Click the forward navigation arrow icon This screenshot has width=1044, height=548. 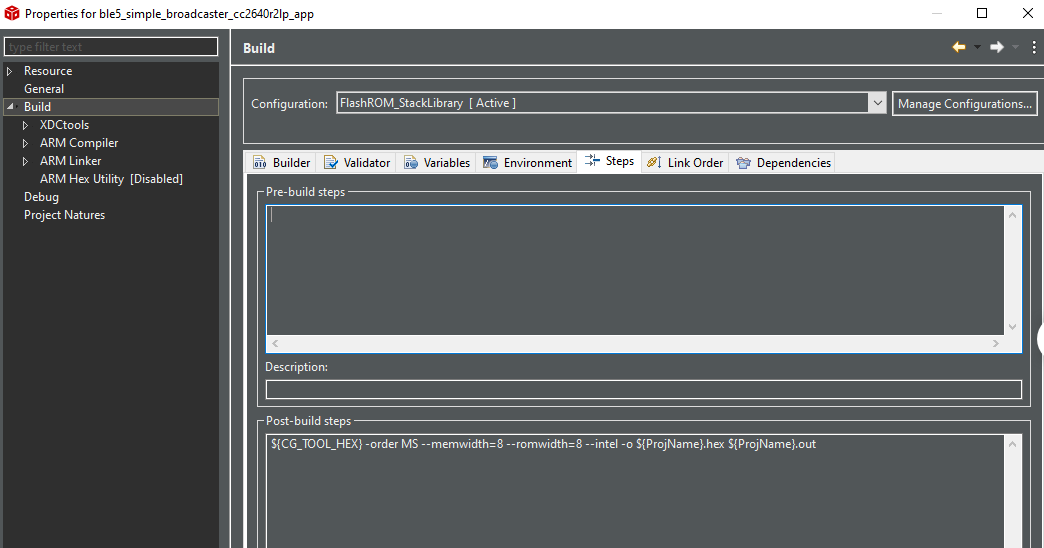[997, 47]
